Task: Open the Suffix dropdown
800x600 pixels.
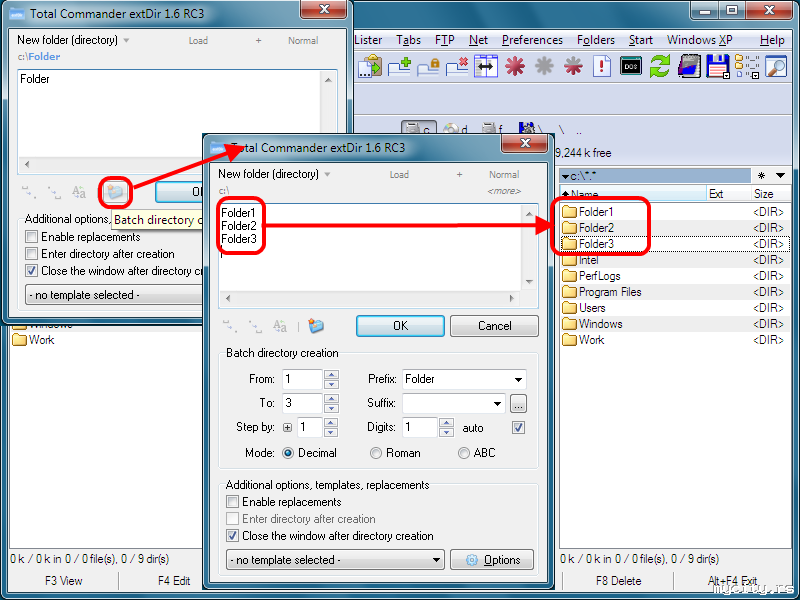Action: pyautogui.click(x=497, y=404)
